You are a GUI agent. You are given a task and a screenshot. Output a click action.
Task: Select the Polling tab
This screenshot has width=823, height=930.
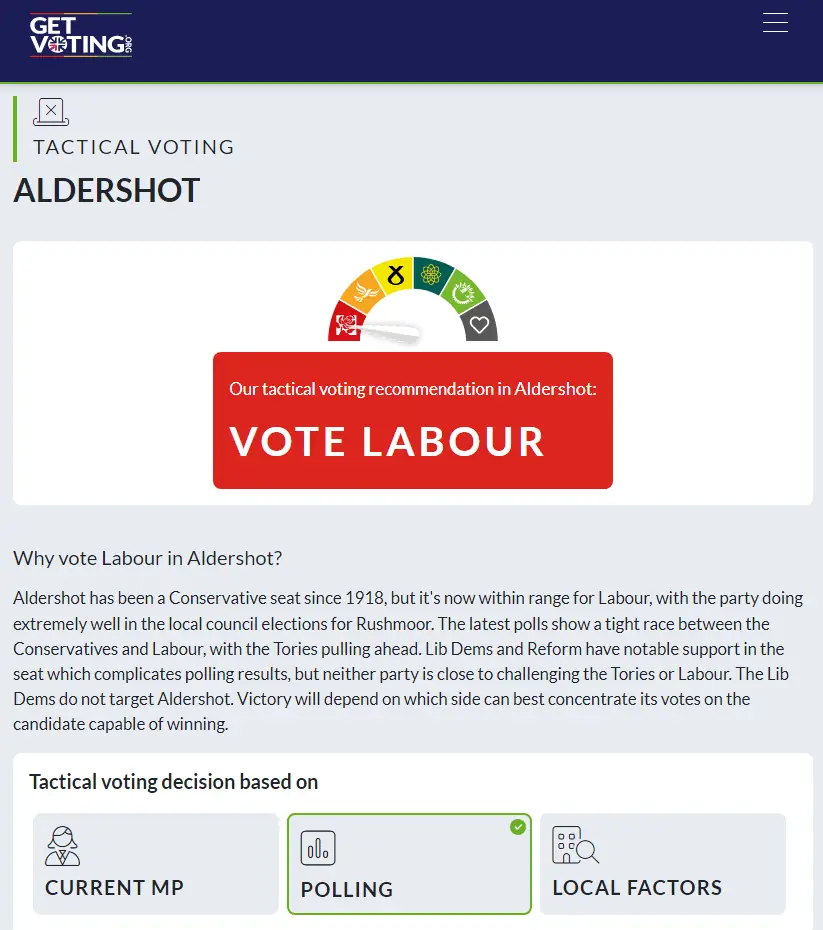409,863
